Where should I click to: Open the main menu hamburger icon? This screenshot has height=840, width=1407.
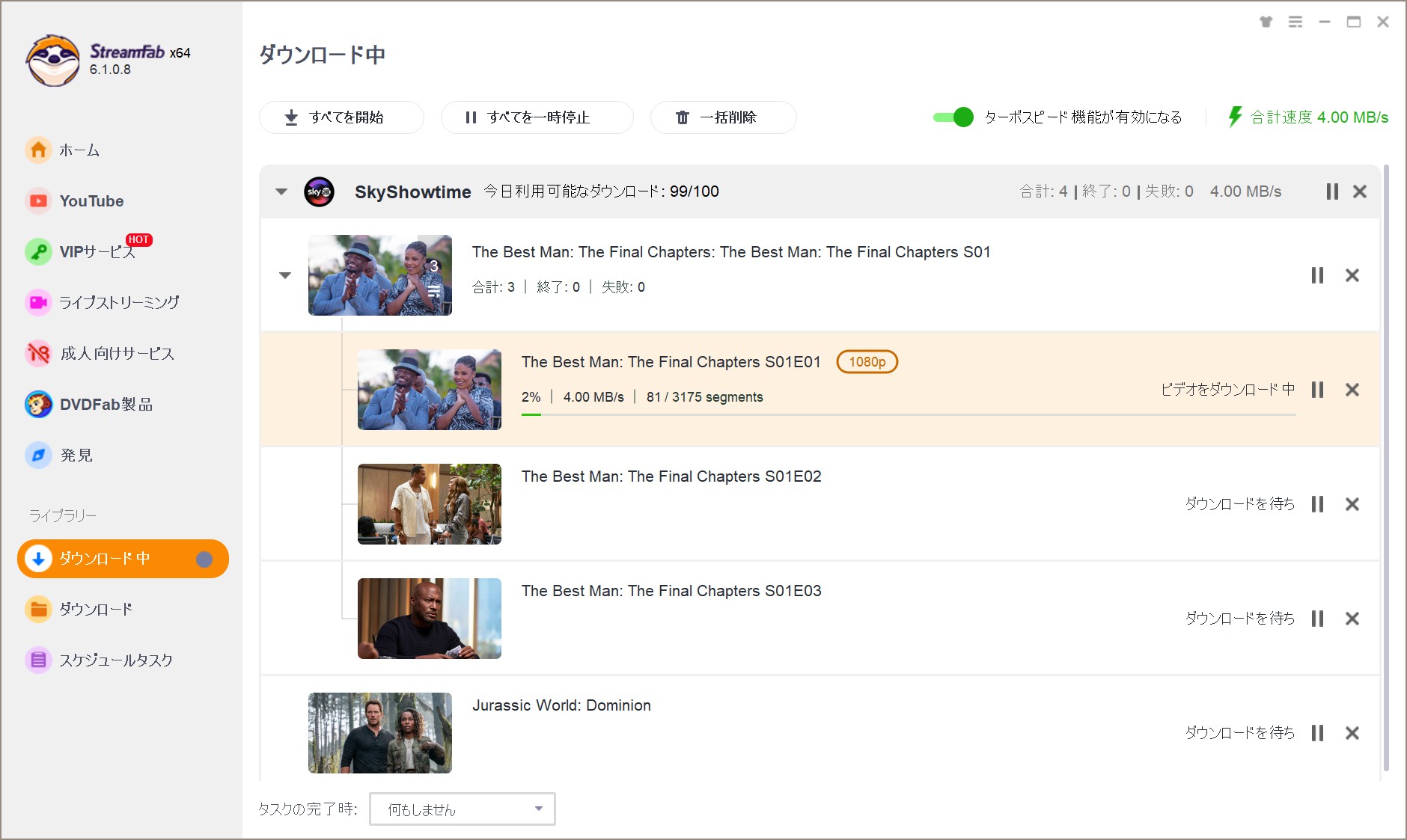tap(1295, 22)
